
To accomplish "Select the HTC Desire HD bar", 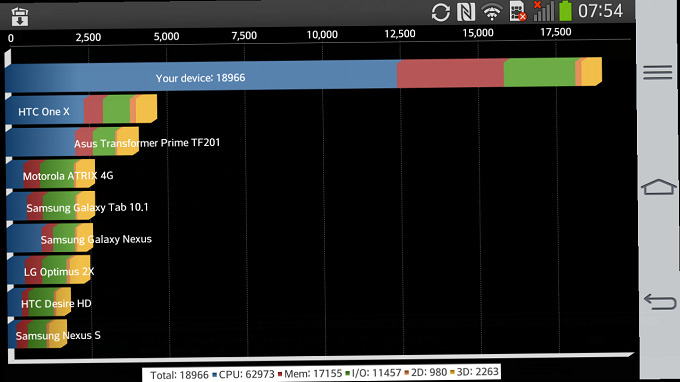I will coord(39,302).
